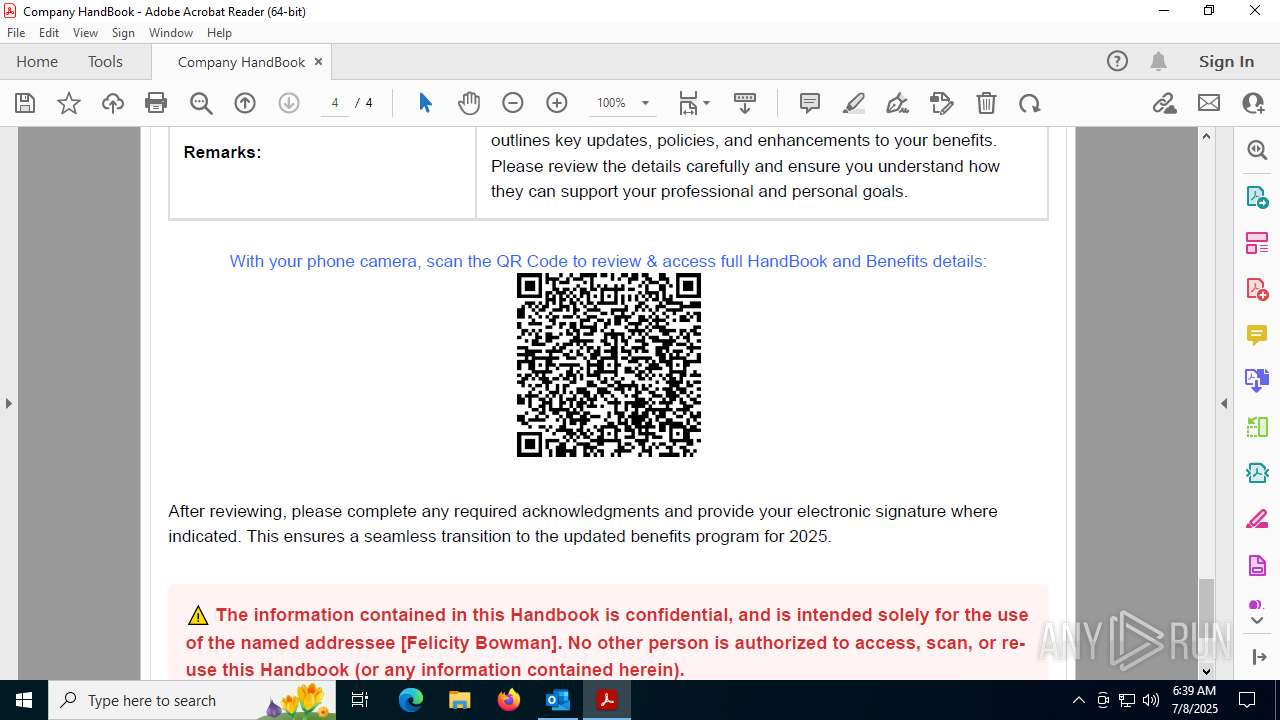Select the highlight text pen tool
1280x720 pixels.
point(854,103)
